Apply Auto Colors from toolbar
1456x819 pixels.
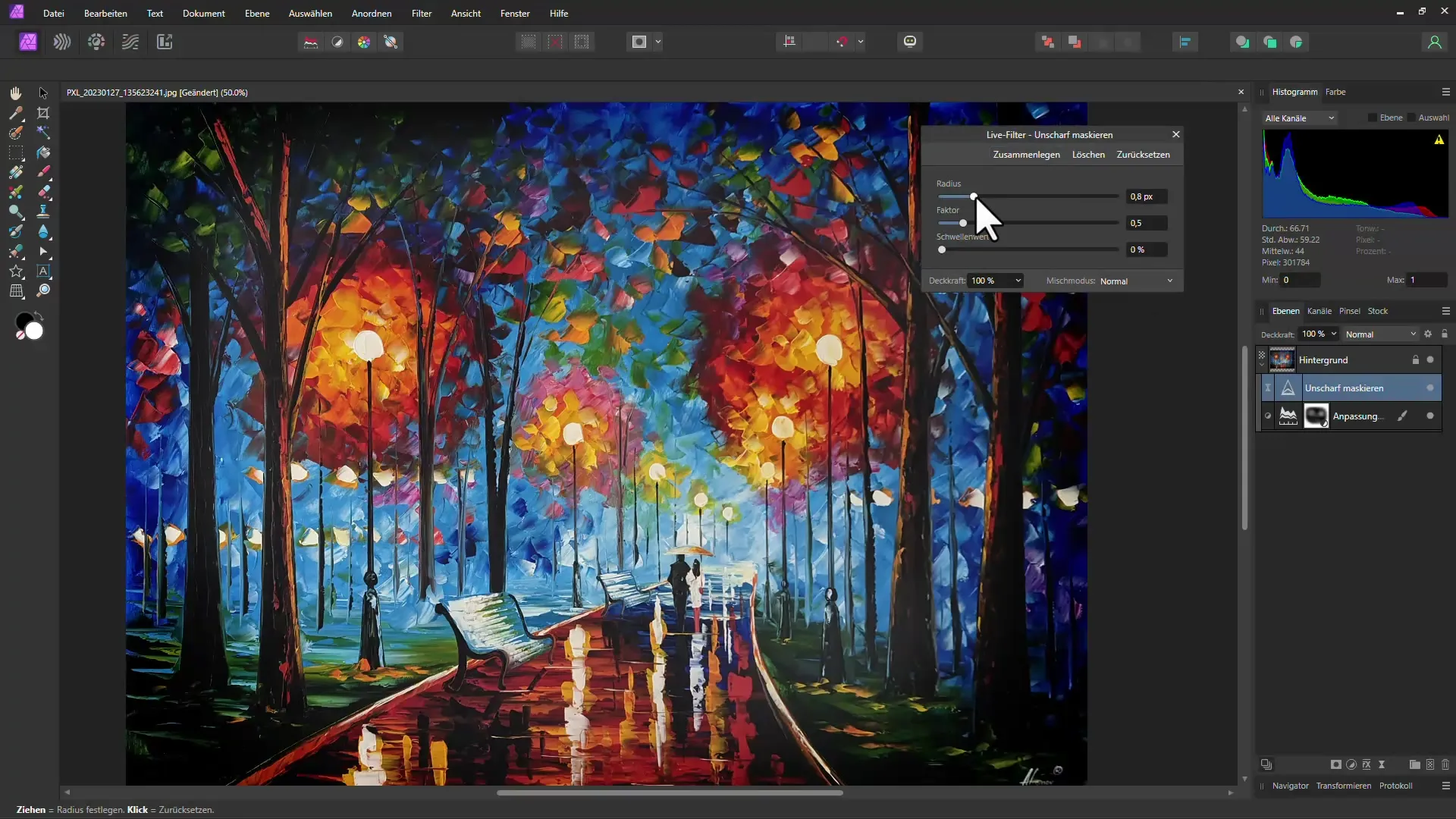pyautogui.click(x=364, y=42)
